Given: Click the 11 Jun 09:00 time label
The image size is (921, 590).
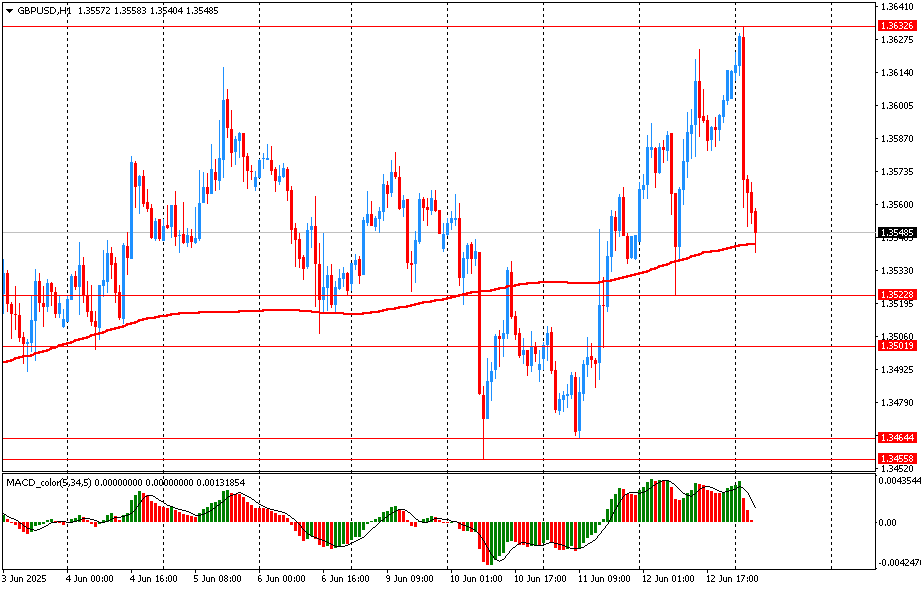Looking at the screenshot, I should (602, 579).
